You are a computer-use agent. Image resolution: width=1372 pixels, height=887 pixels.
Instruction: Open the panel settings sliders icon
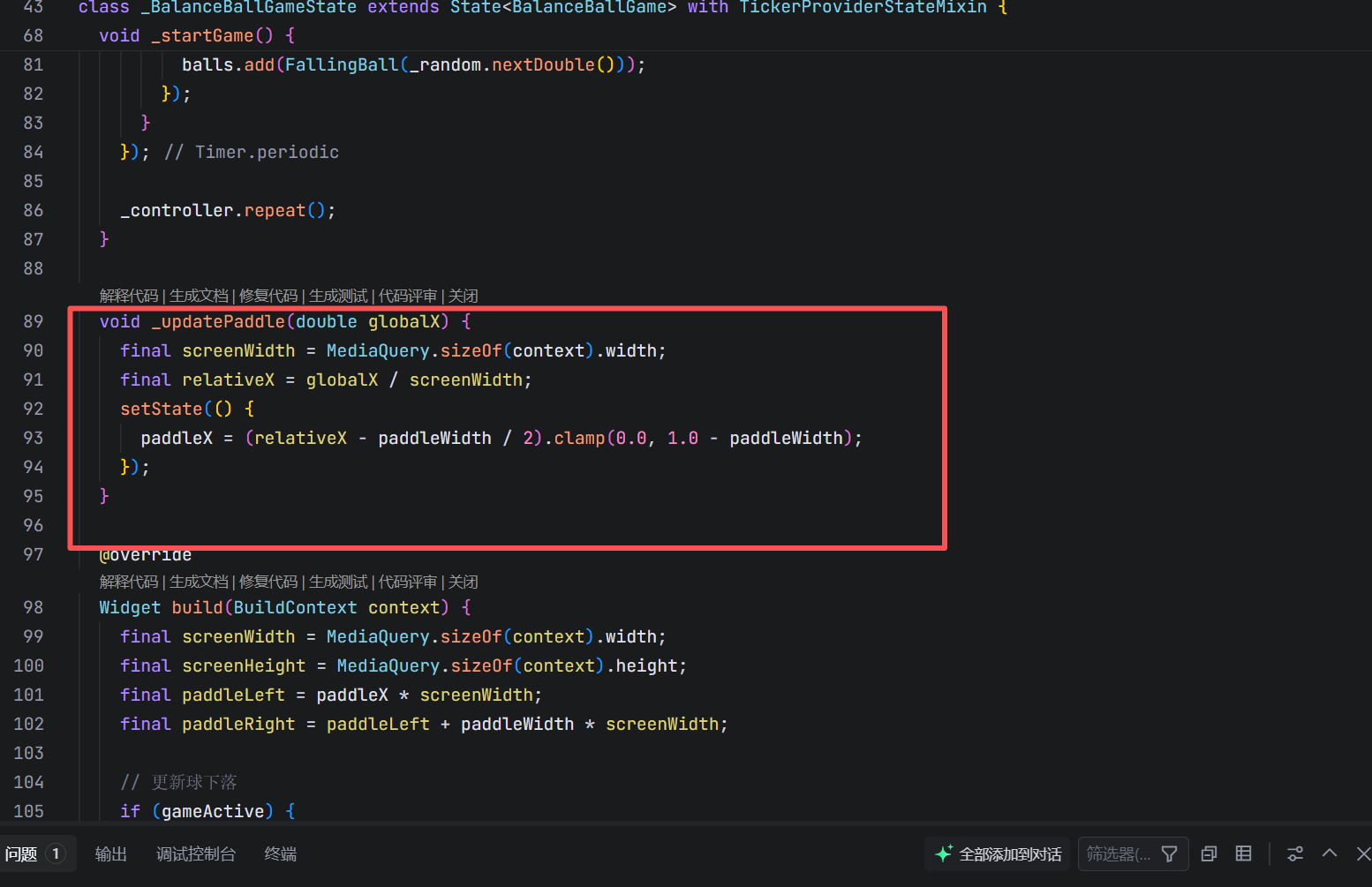pos(1295,853)
